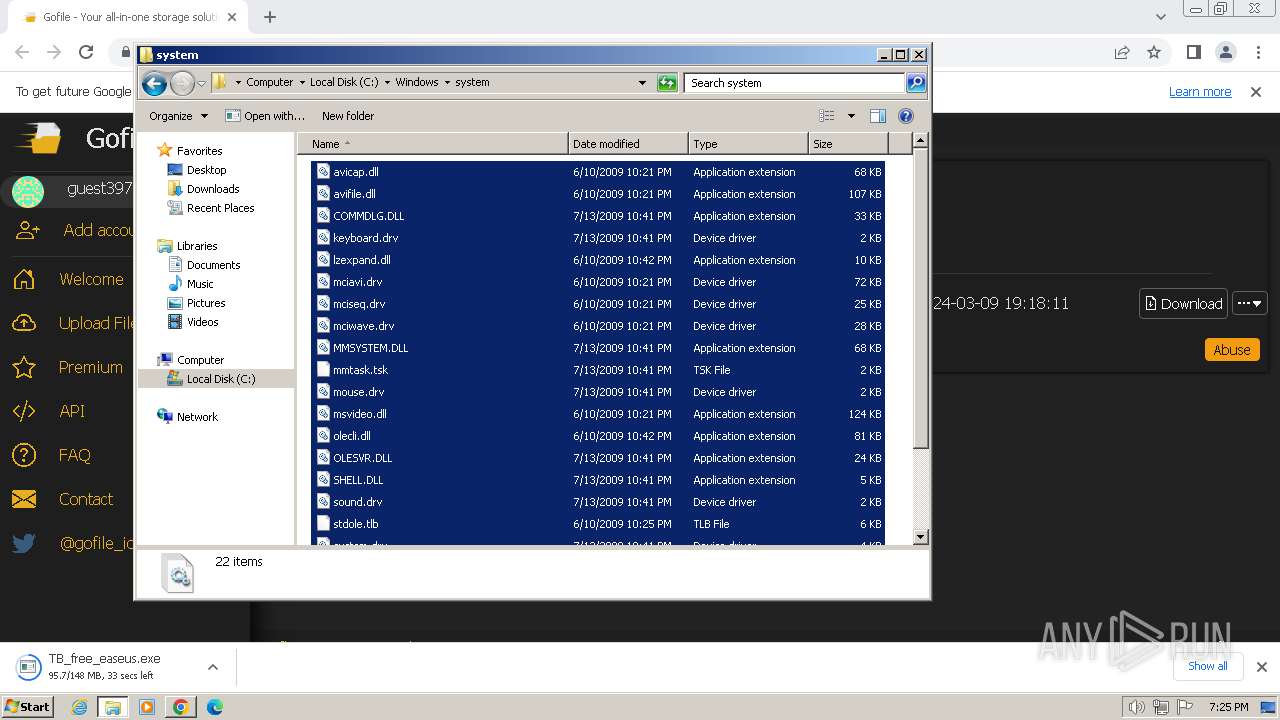Select Local Disk (C:) in navigation pane

pyautogui.click(x=220, y=379)
